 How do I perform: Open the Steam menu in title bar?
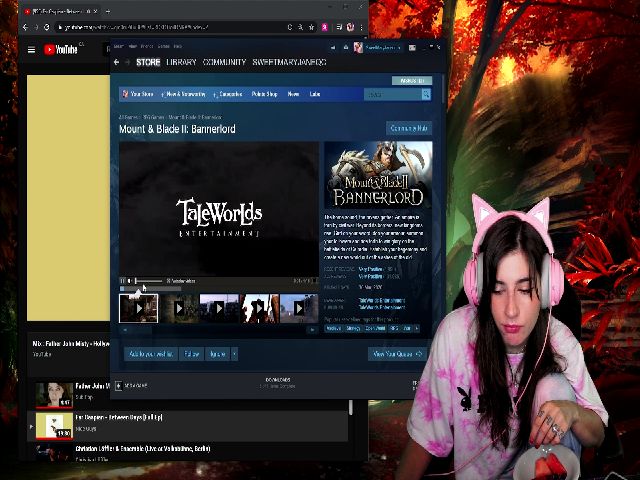(118, 47)
